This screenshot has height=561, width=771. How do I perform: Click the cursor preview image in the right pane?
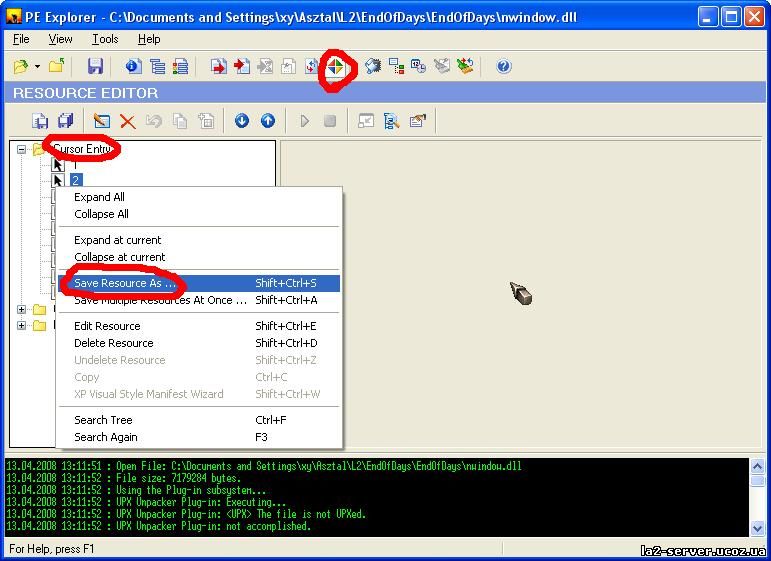coord(521,294)
